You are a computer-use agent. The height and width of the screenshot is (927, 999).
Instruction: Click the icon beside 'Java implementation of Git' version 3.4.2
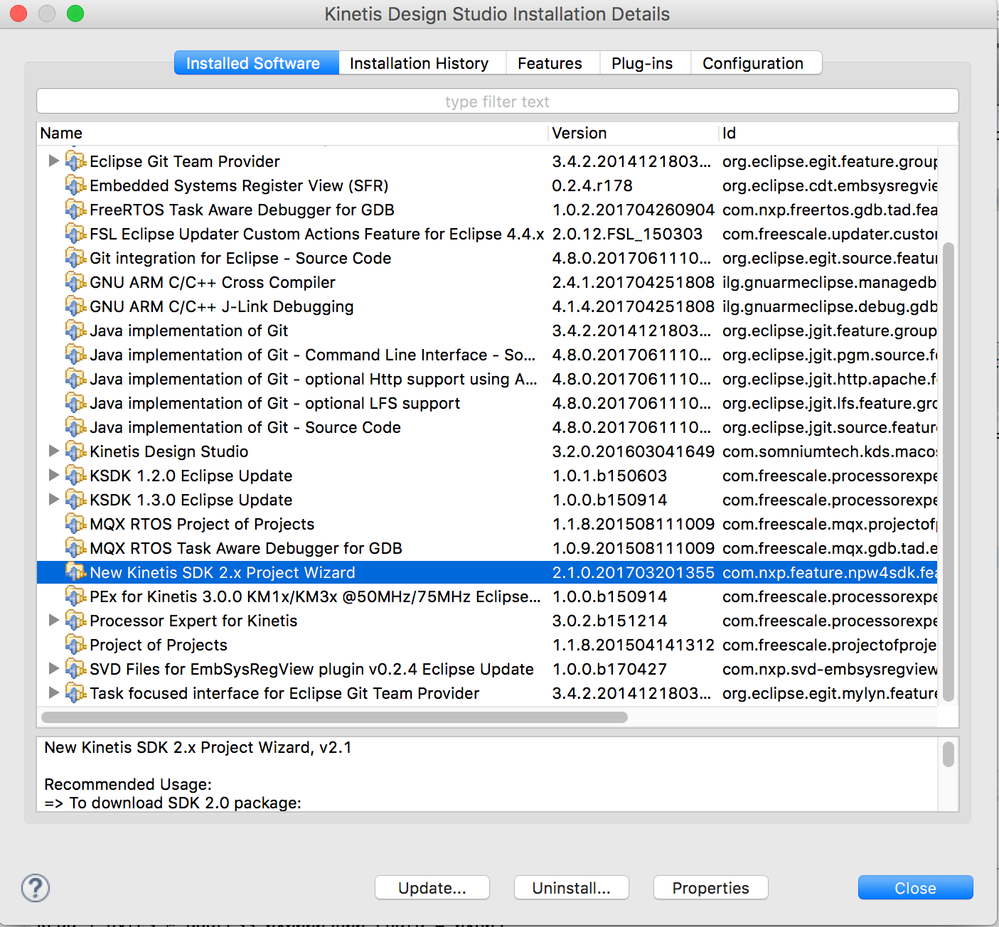pyautogui.click(x=75, y=331)
